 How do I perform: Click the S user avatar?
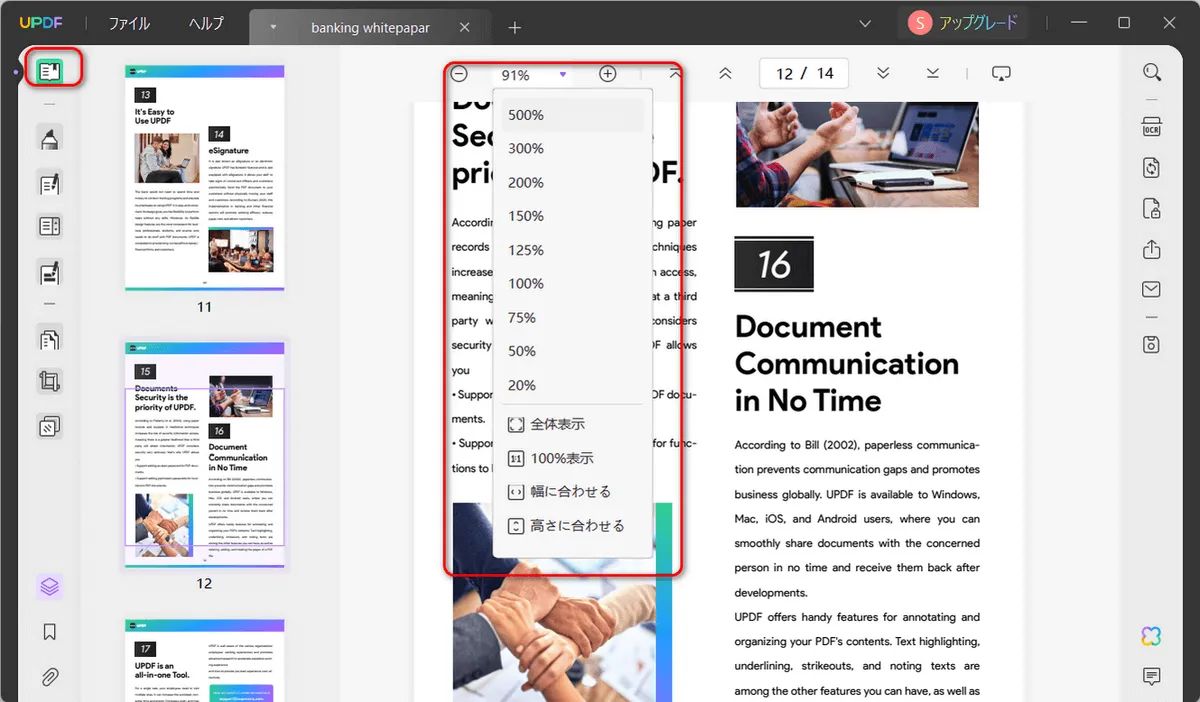pos(920,22)
